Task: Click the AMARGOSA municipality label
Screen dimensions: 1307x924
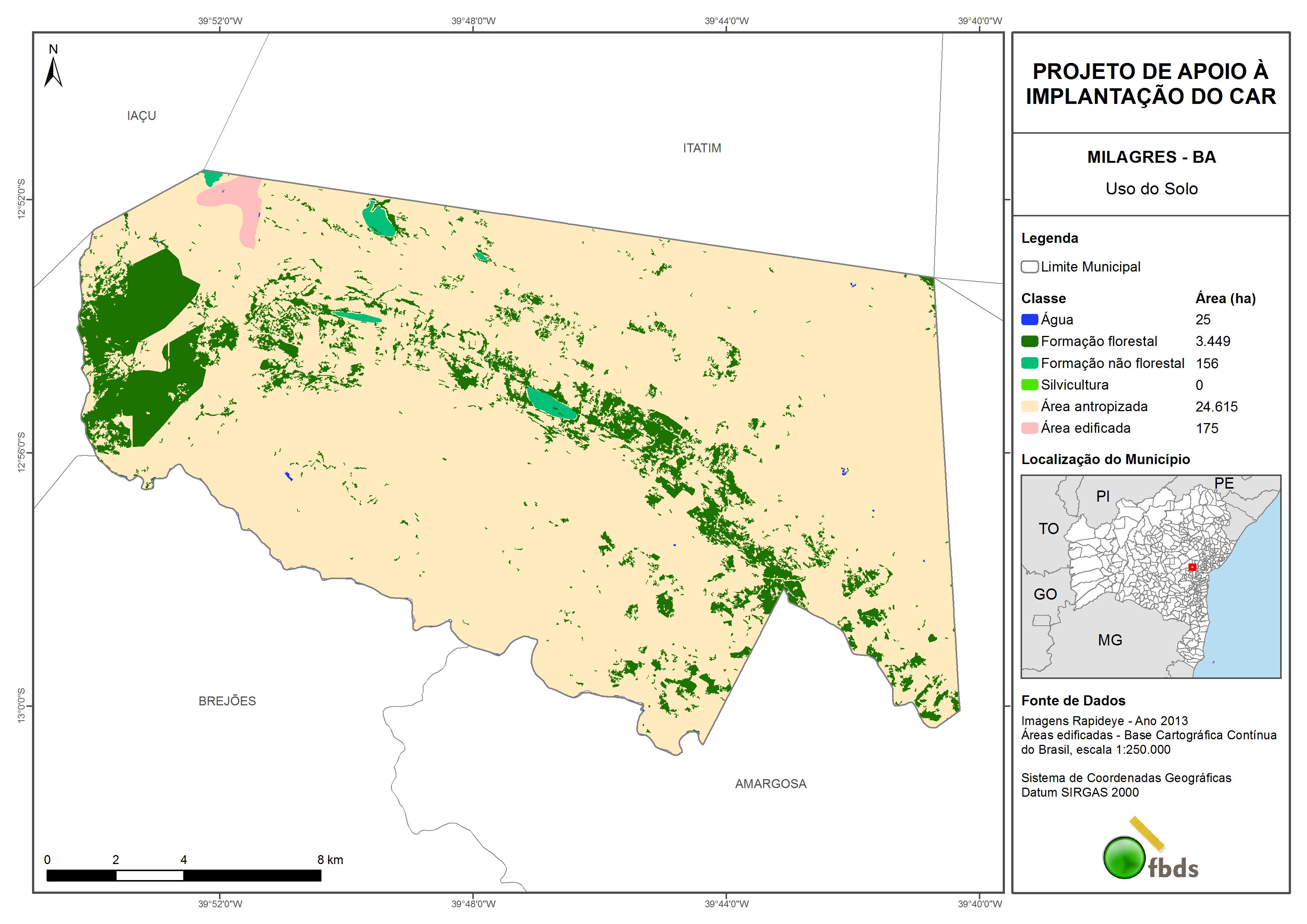Action: (x=770, y=784)
